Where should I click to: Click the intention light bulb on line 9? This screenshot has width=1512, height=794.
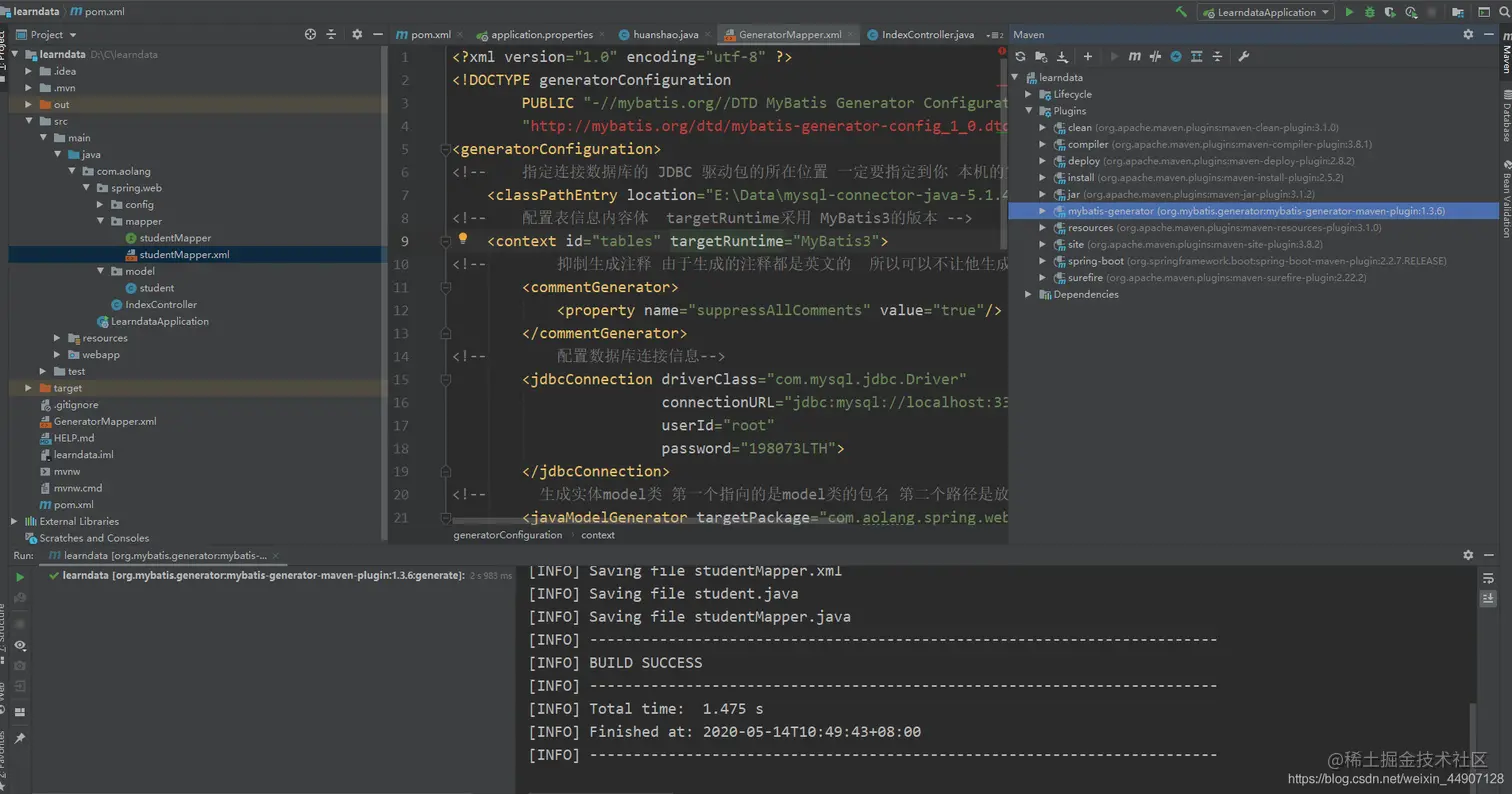point(463,239)
